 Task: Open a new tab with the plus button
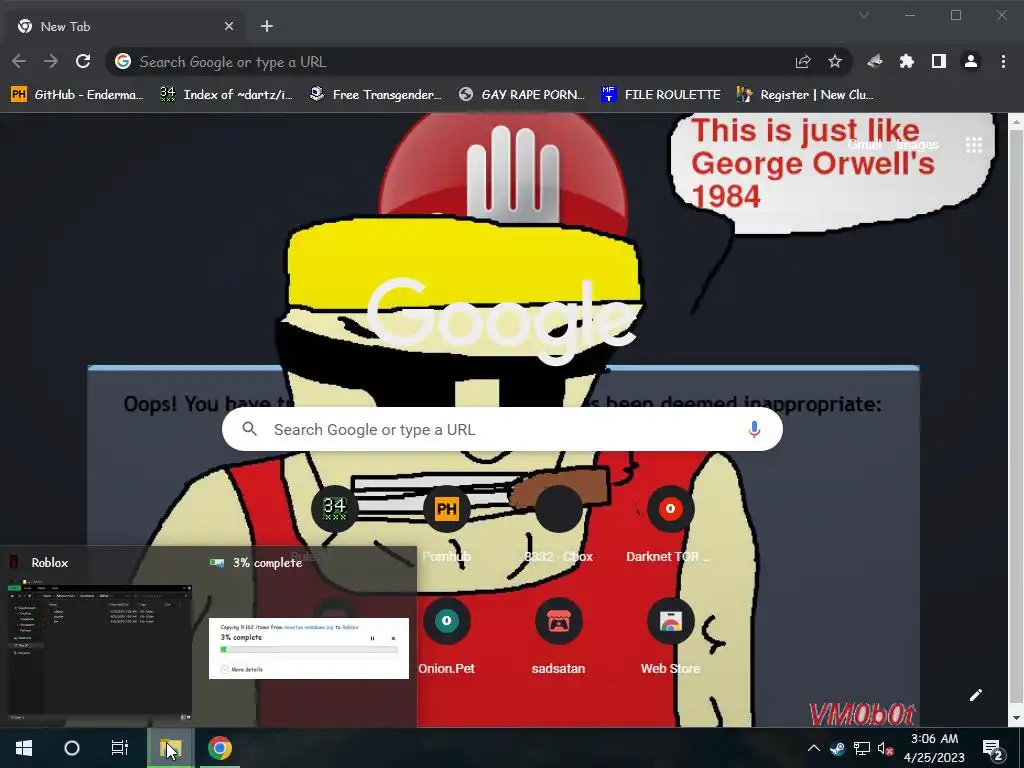coord(266,26)
